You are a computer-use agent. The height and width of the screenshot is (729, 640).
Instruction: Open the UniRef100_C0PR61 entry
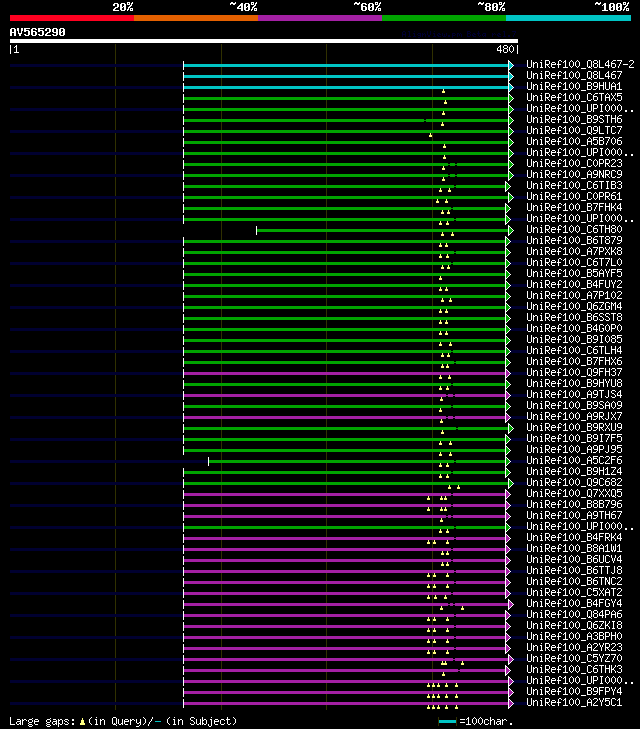pos(574,196)
